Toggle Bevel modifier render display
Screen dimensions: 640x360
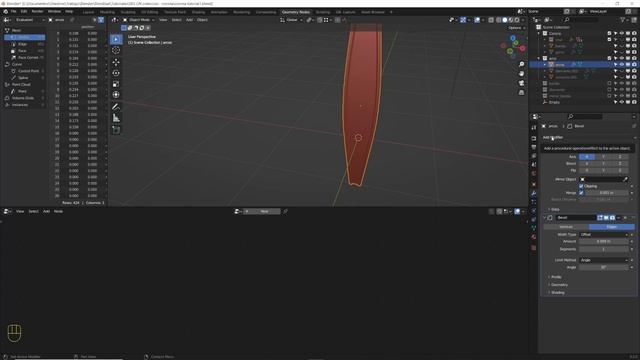(x=612, y=218)
